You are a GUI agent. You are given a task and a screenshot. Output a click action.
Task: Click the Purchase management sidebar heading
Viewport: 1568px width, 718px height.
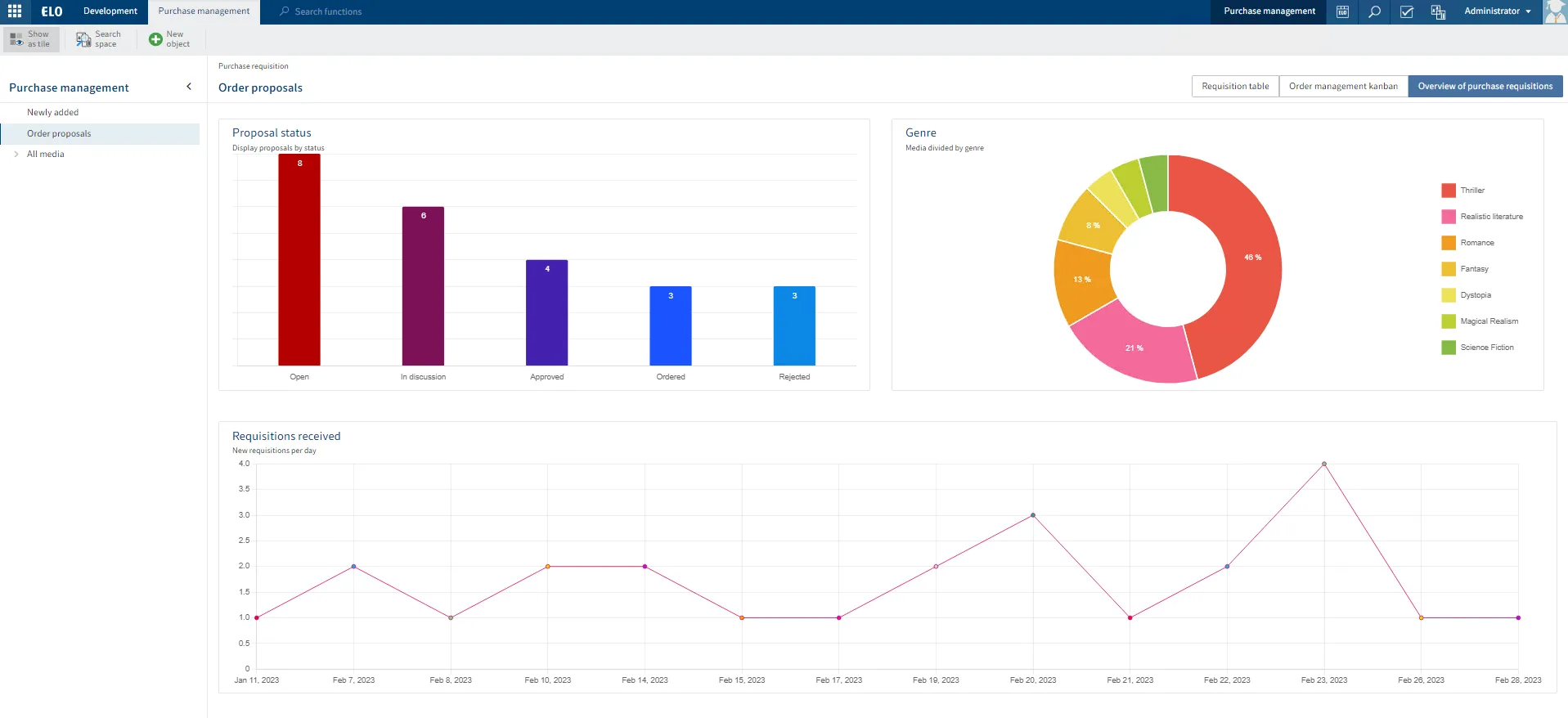tap(69, 88)
